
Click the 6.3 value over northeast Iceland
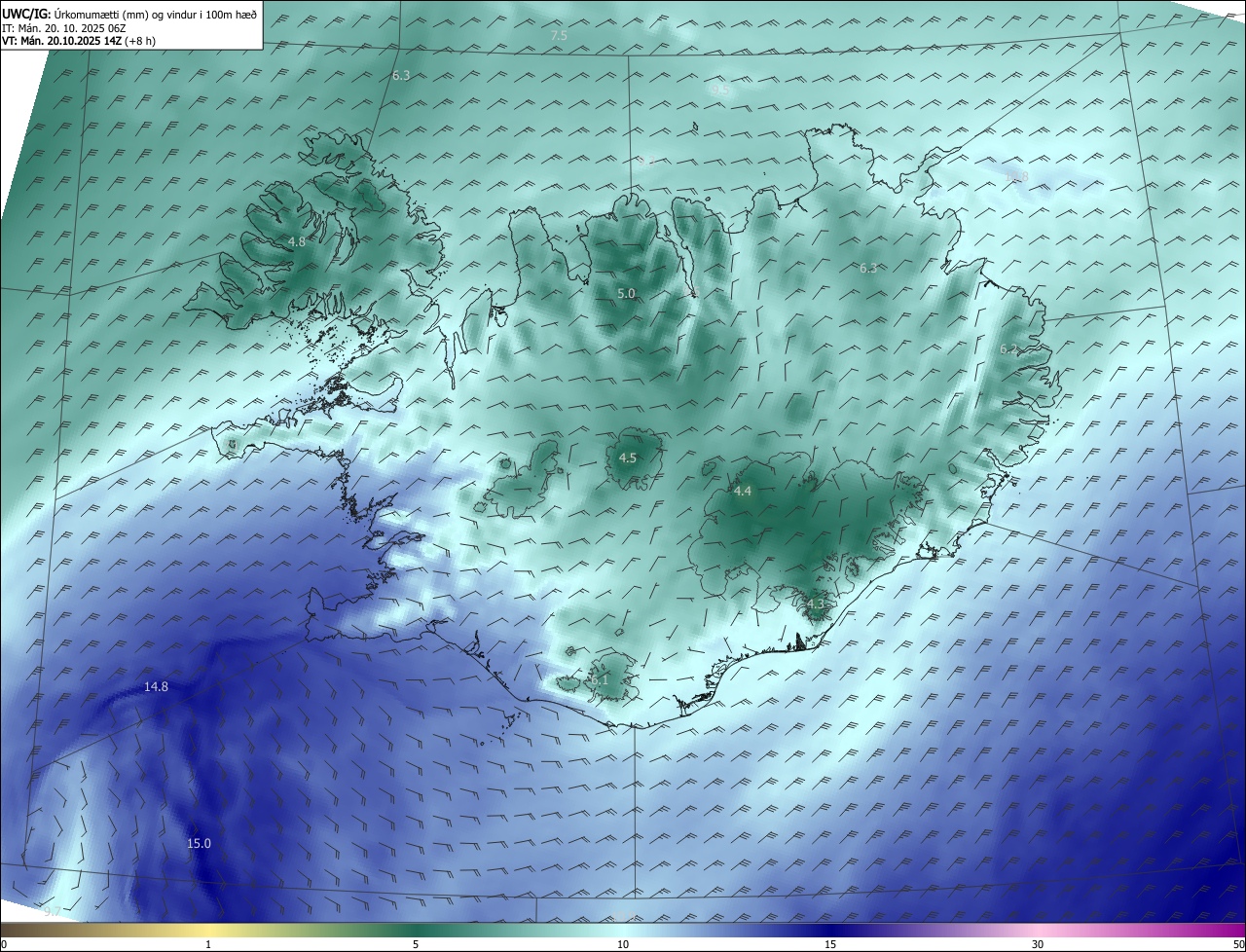868,268
